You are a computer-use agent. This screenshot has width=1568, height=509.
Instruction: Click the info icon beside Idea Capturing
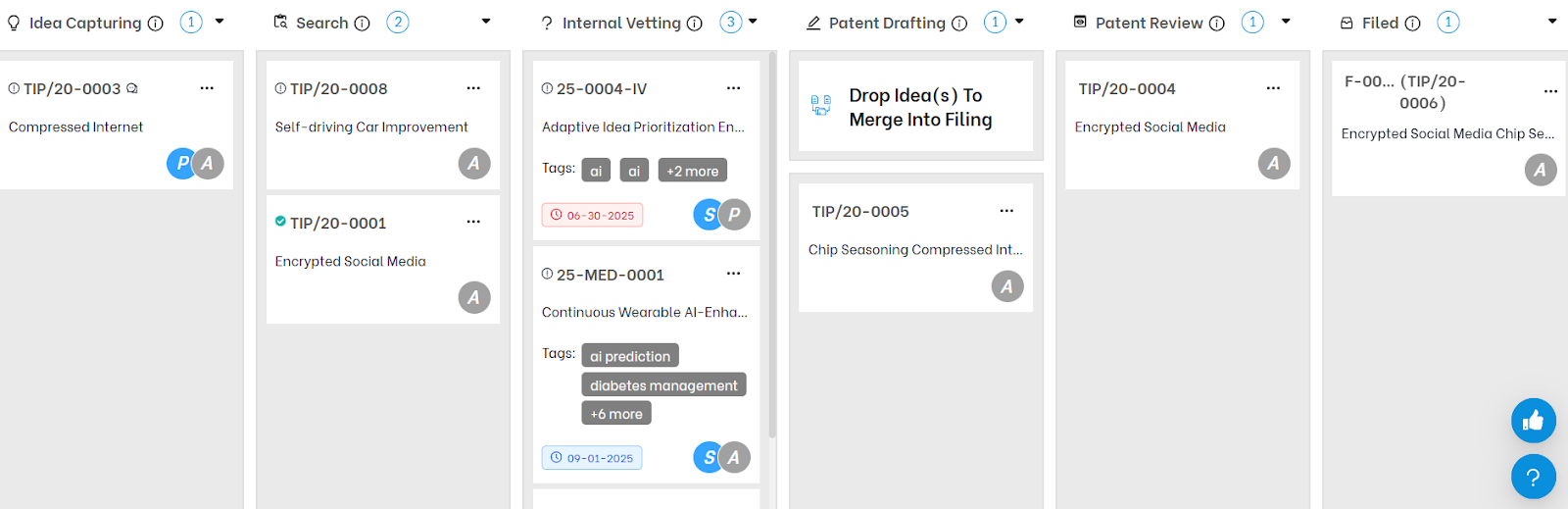click(155, 24)
